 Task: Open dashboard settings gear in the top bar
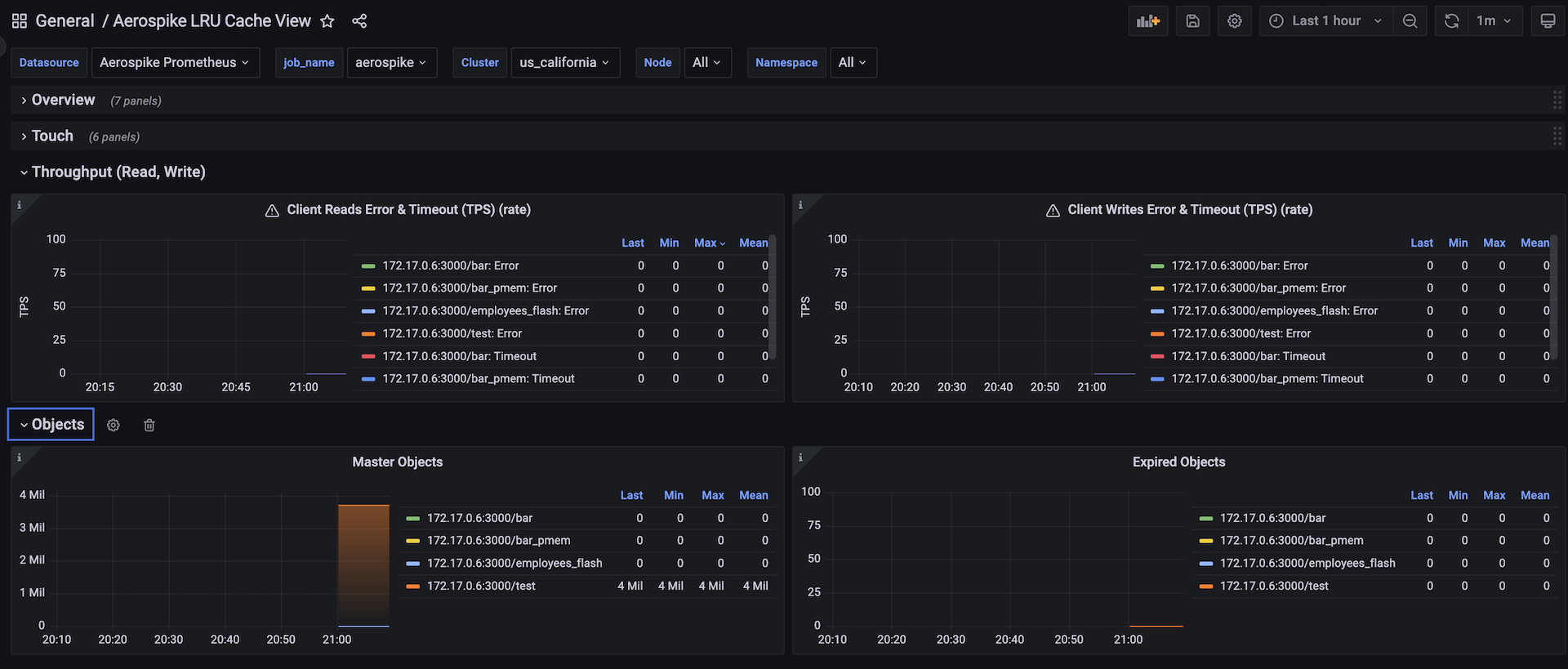1234,21
